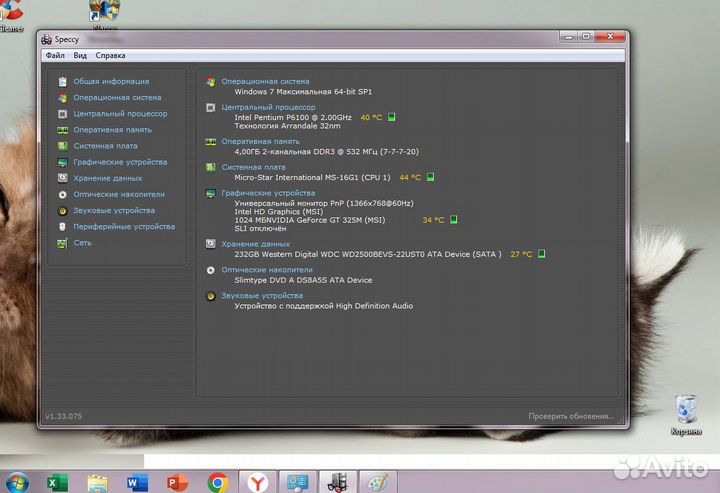Open the Справка menu
720x493 pixels.
[x=110, y=56]
